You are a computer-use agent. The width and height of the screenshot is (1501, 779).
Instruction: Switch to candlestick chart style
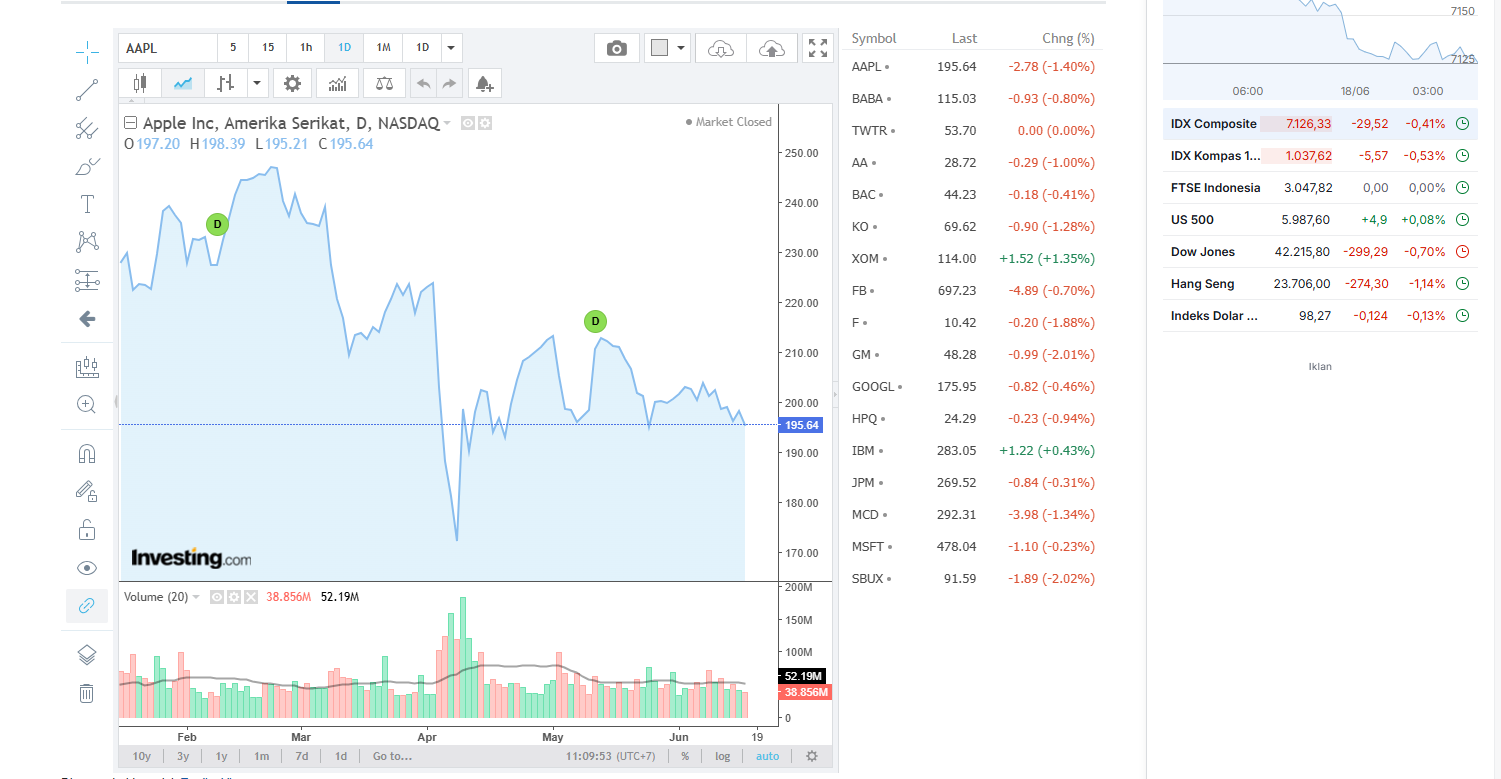(139, 83)
